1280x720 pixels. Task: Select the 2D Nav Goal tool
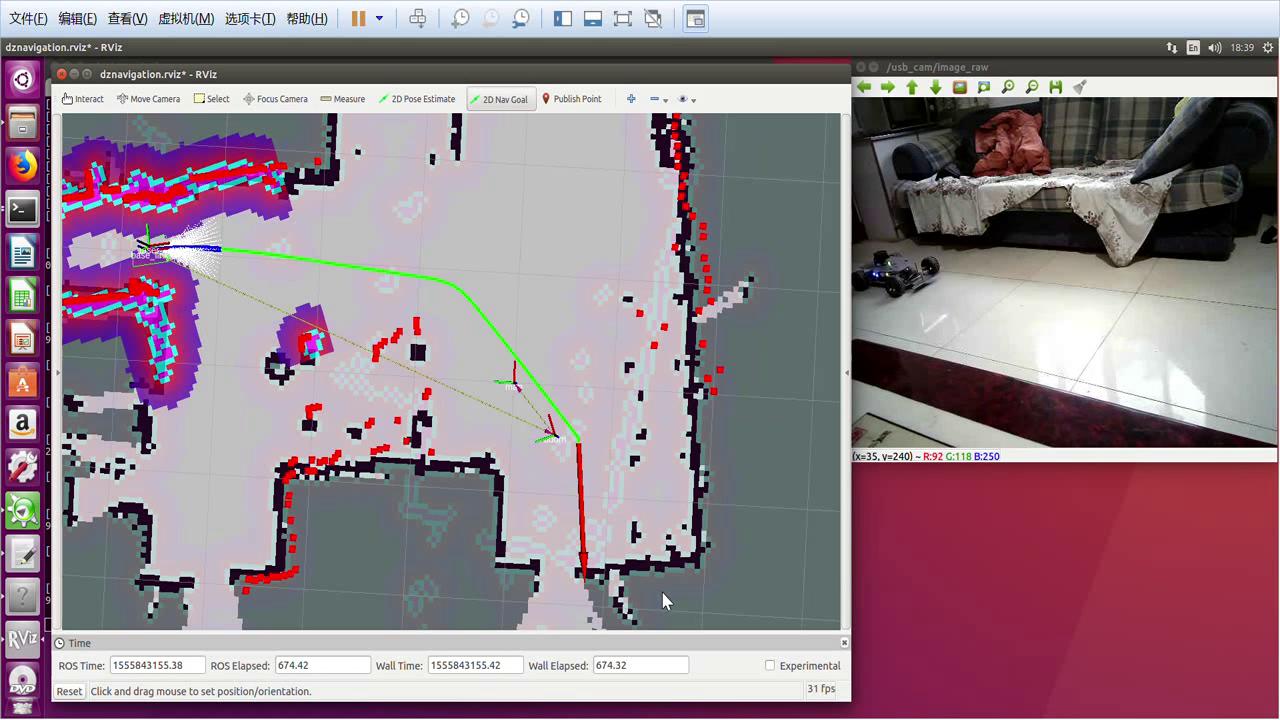click(500, 99)
